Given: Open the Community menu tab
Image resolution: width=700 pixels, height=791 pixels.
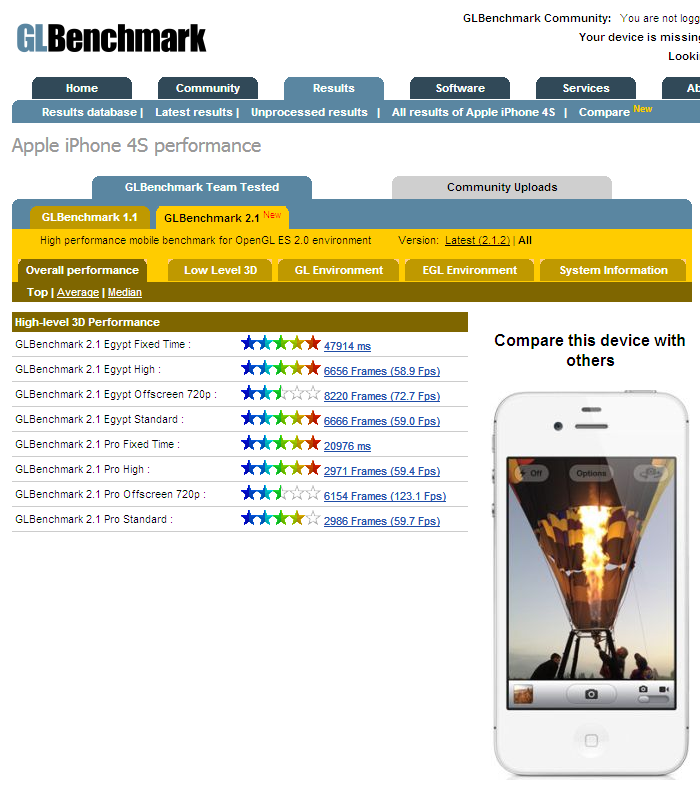Looking at the screenshot, I should (x=208, y=88).
